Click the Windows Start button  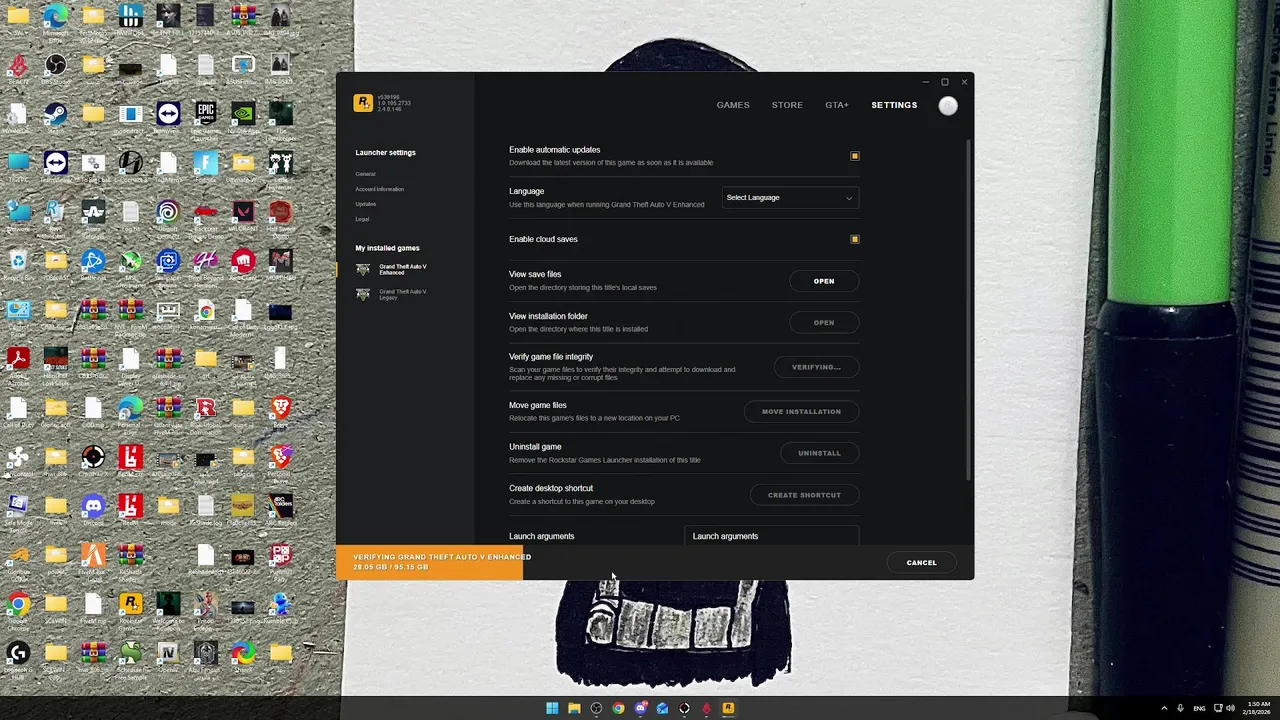552,708
